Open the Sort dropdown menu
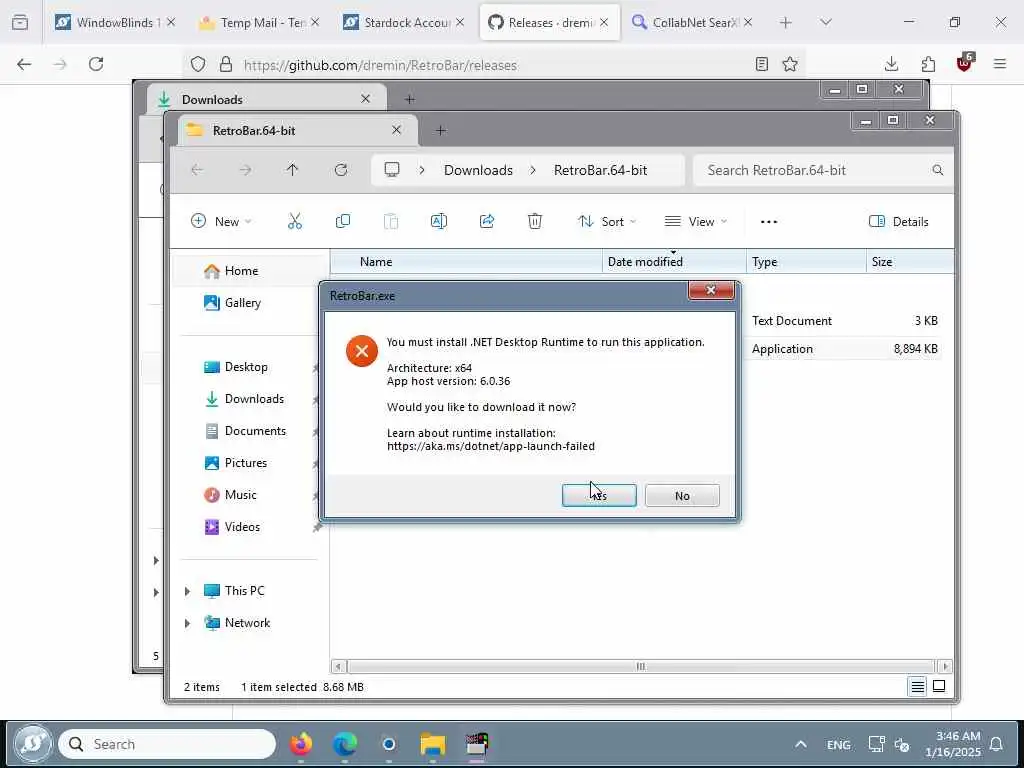The image size is (1024, 768). [607, 221]
